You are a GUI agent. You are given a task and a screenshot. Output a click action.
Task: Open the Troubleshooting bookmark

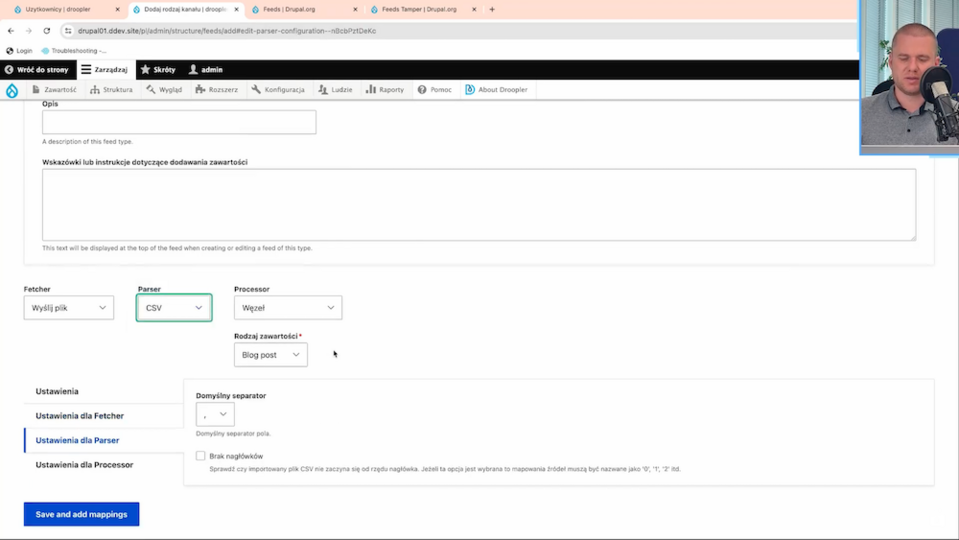click(x=74, y=51)
